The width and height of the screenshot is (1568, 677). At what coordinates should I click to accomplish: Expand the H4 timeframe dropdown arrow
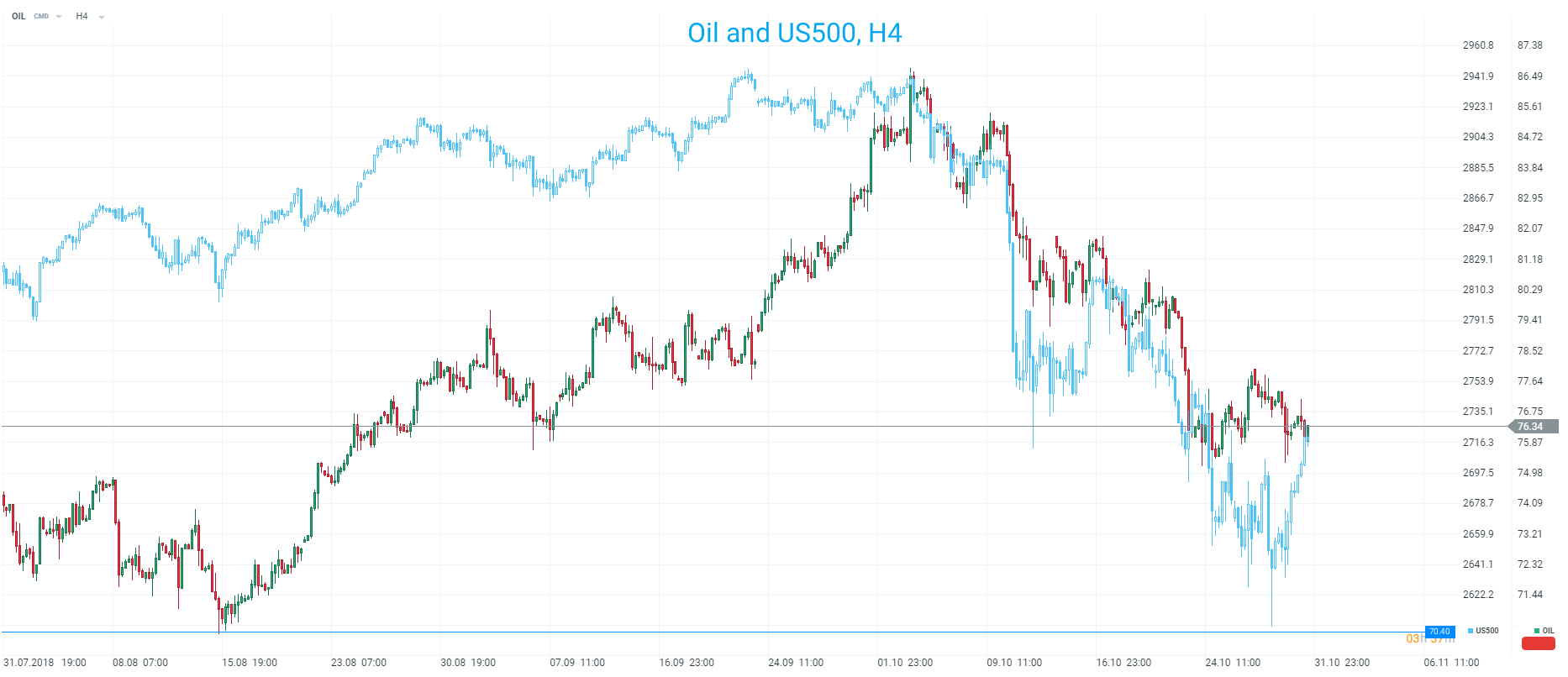point(102,17)
